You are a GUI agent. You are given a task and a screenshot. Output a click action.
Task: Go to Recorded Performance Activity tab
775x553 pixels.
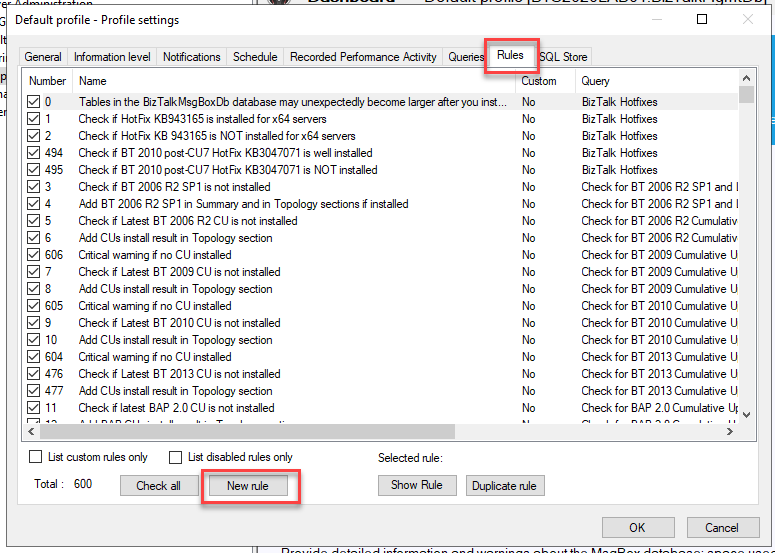click(363, 57)
